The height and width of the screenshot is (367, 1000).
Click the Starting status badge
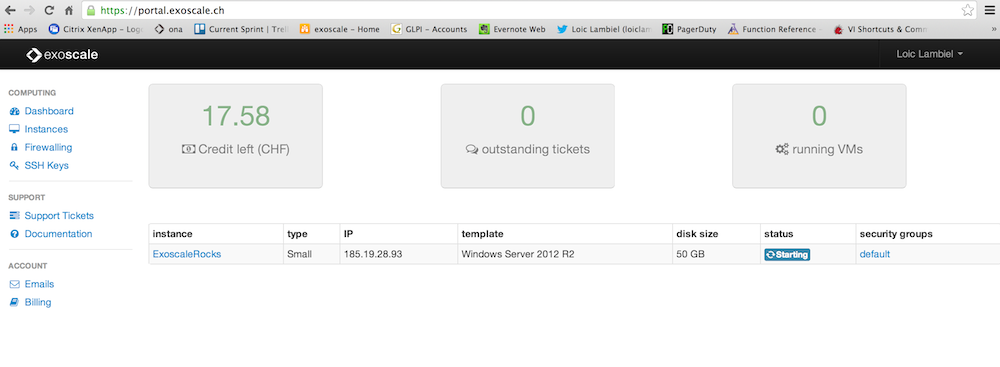787,255
